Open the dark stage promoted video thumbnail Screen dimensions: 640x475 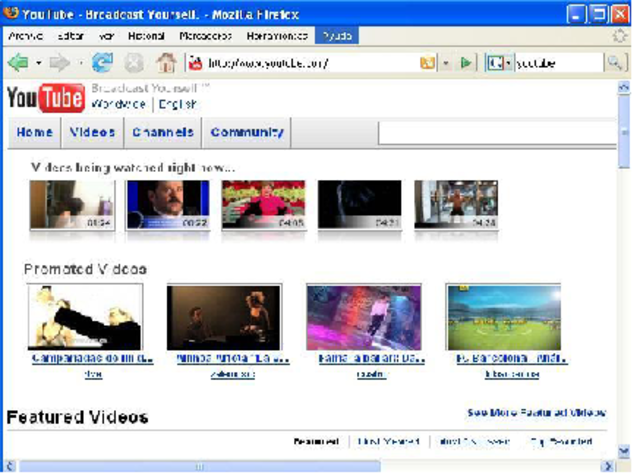(224, 317)
